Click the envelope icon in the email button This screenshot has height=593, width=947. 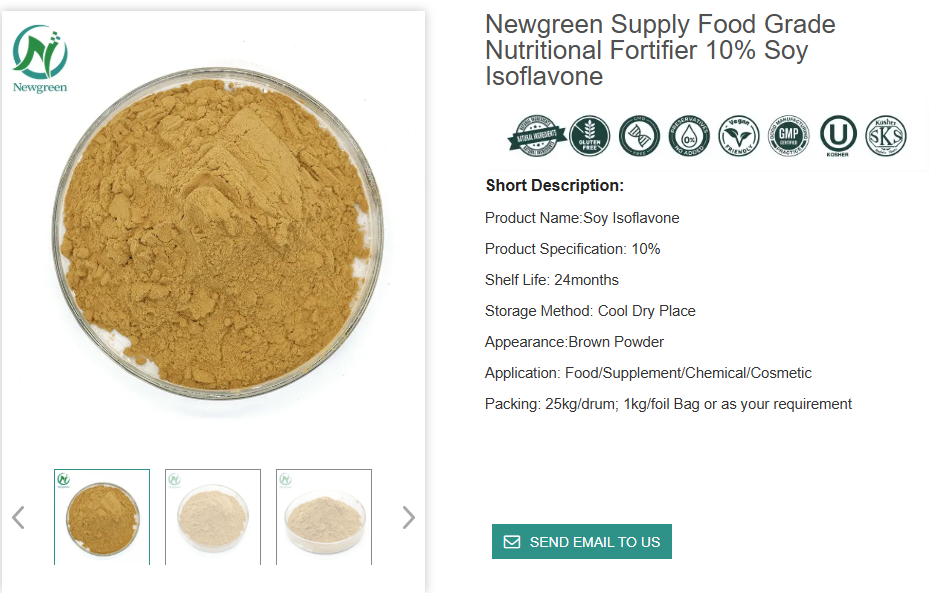pos(512,542)
